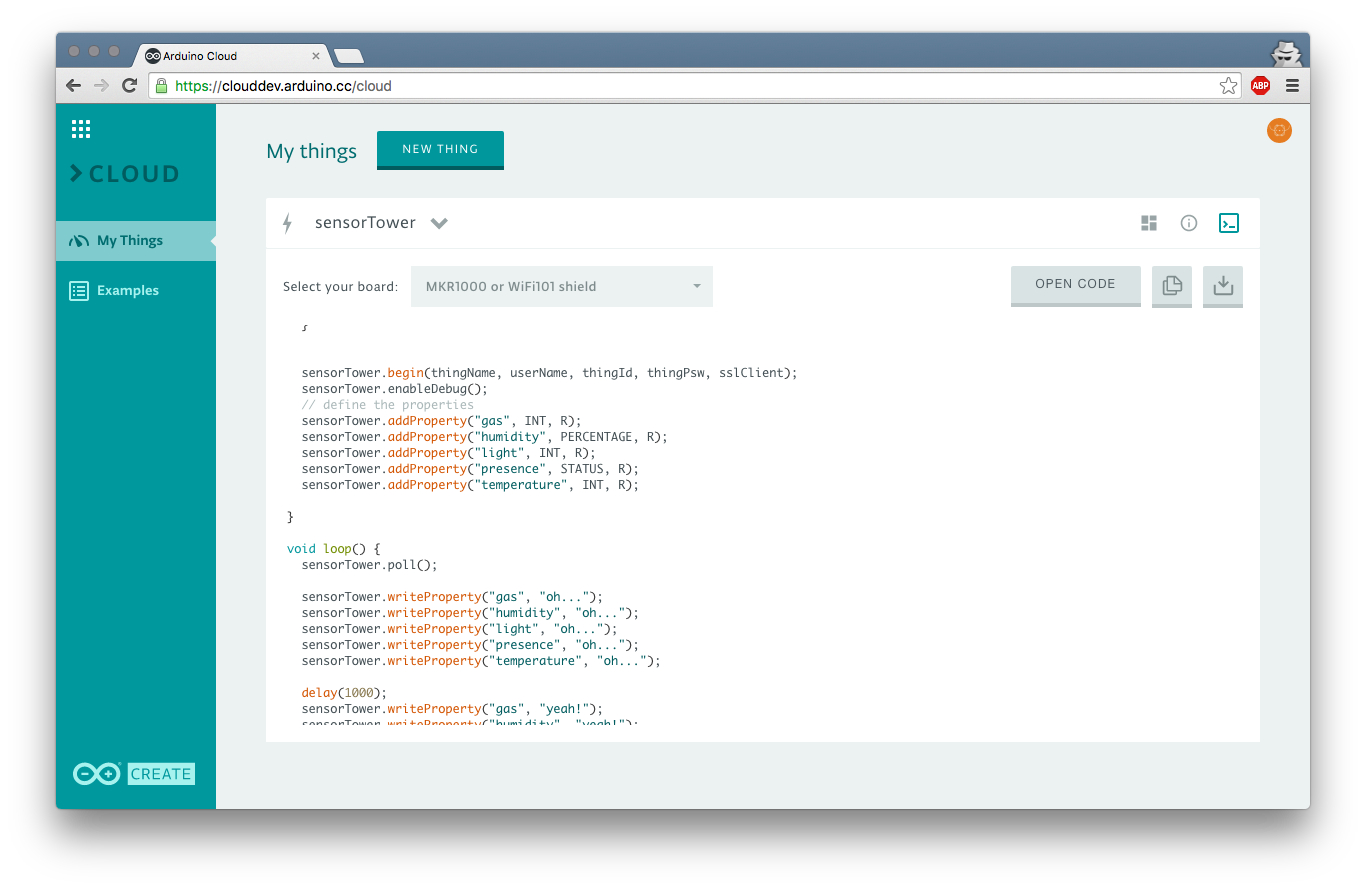Click the lightning bolt status icon
This screenshot has height=889, width=1366.
point(288,223)
